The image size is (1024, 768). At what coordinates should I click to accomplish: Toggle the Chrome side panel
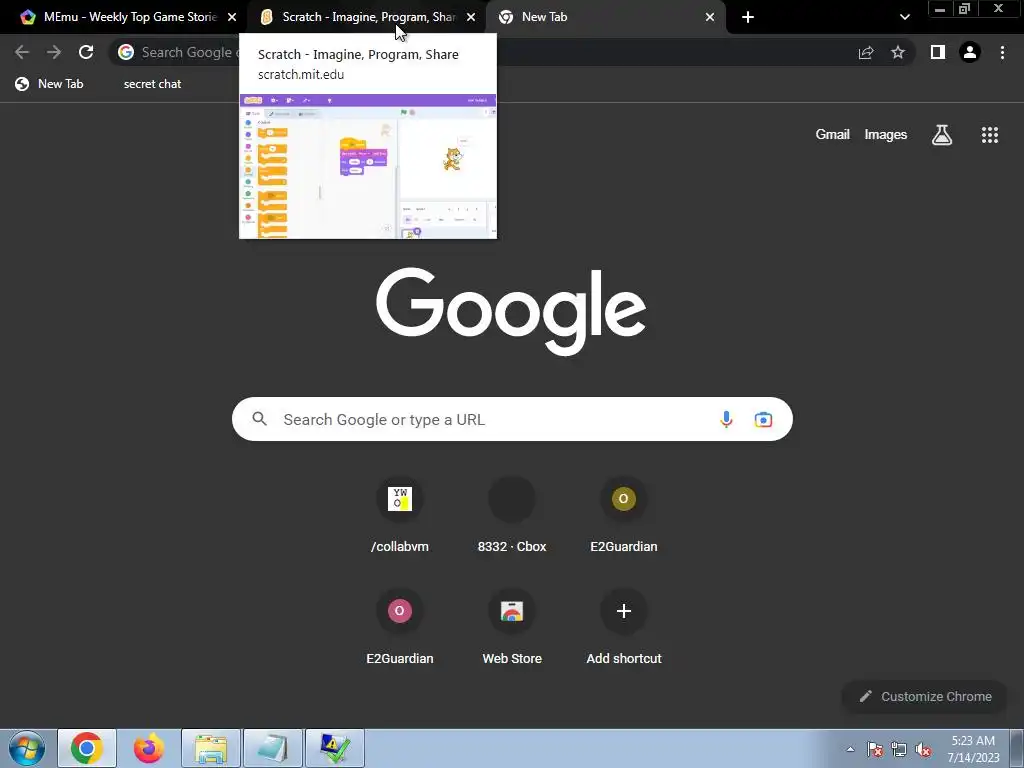(x=938, y=52)
